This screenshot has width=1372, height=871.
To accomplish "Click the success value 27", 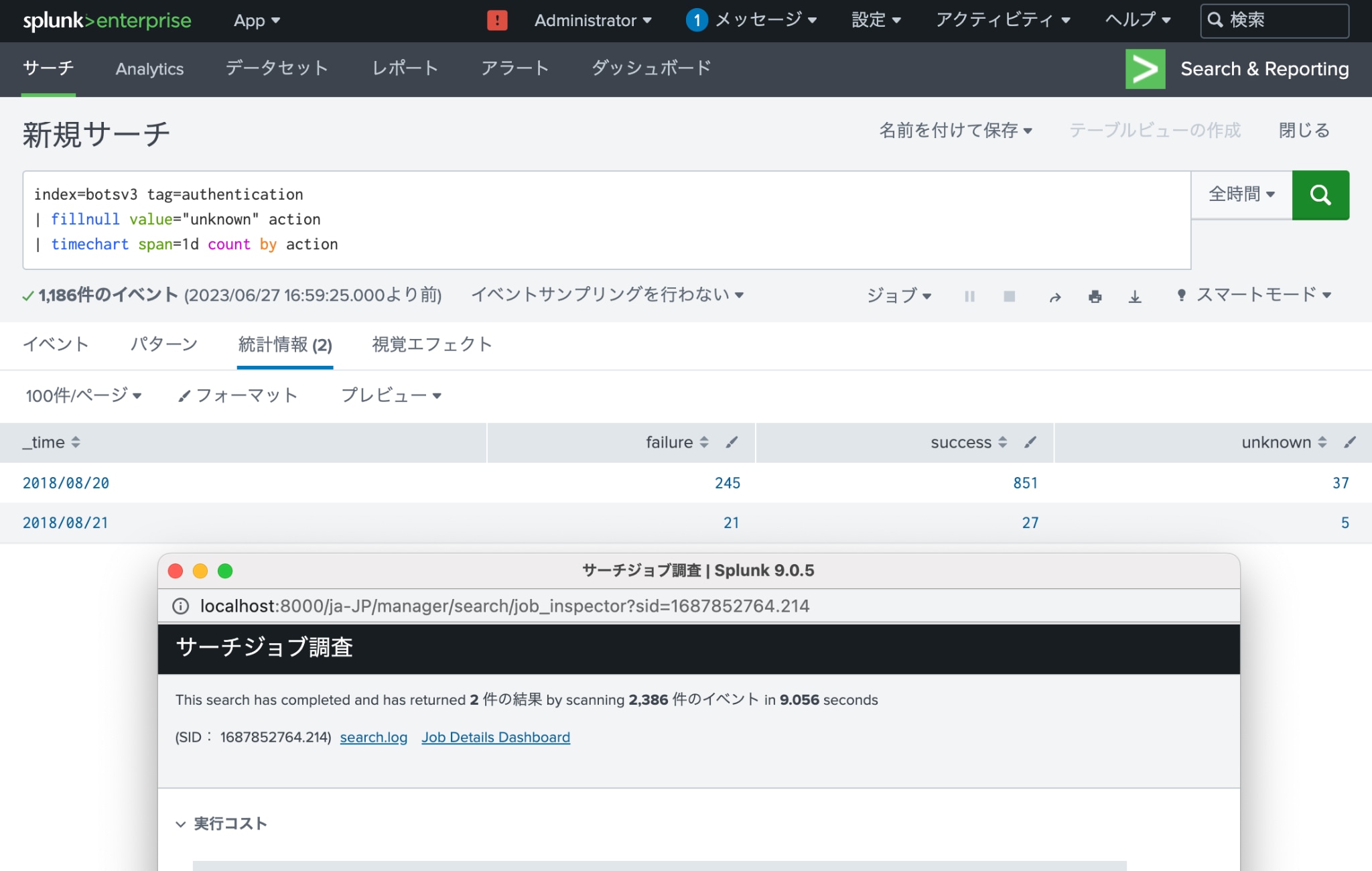I will [x=1030, y=523].
